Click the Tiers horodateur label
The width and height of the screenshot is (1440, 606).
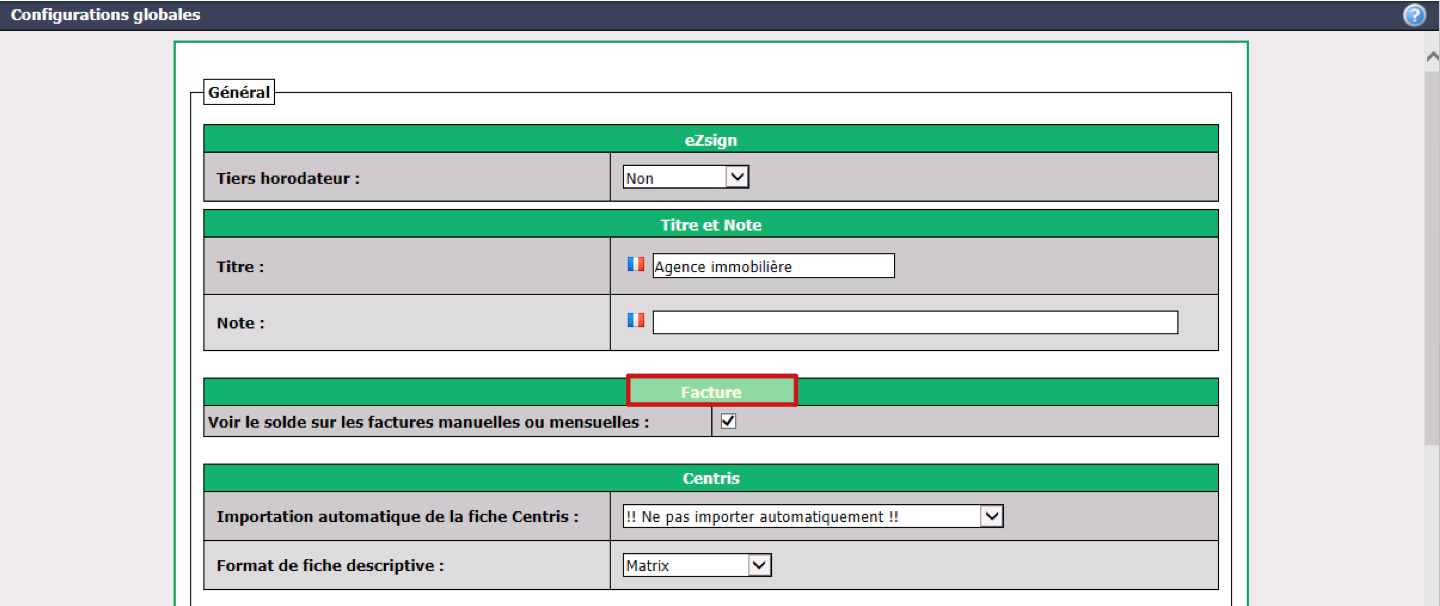pos(288,178)
